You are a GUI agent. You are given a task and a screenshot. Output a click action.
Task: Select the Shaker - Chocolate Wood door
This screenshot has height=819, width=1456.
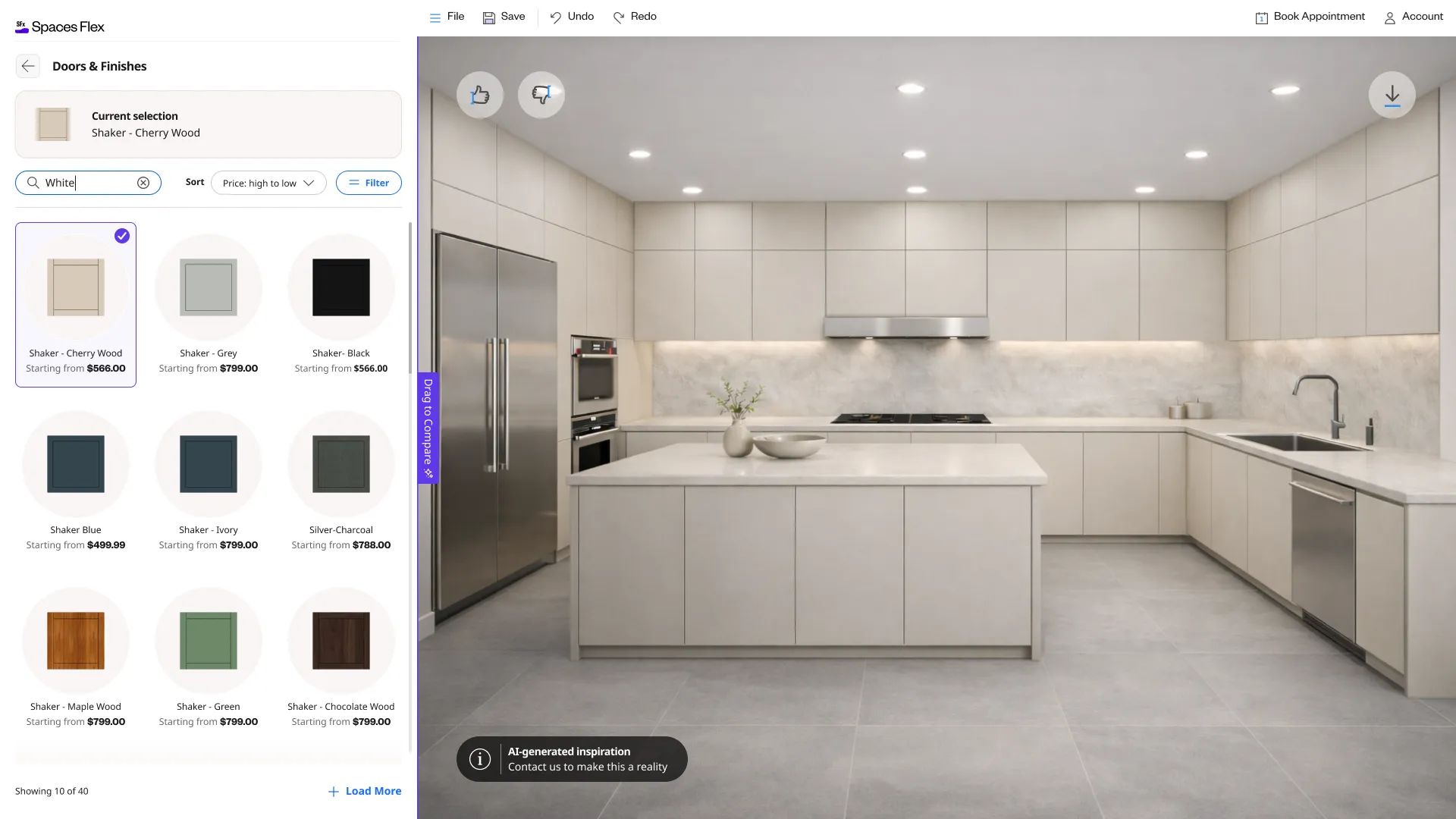click(341, 658)
